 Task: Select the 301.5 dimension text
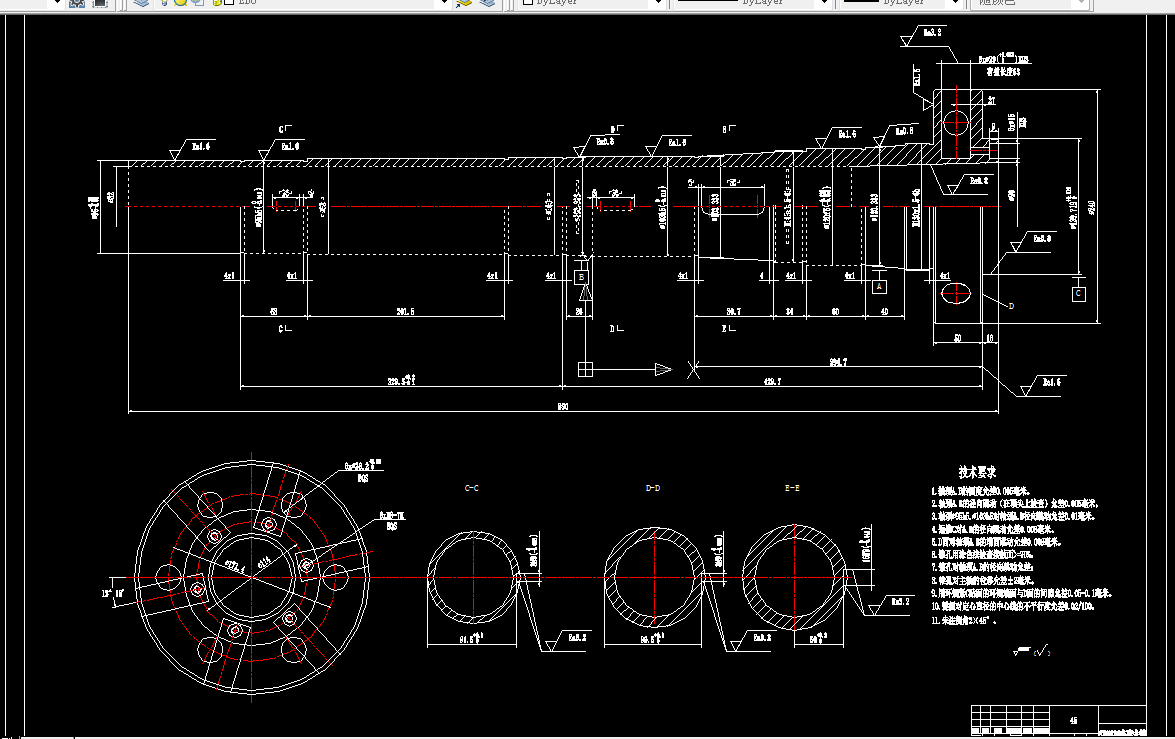(x=405, y=311)
